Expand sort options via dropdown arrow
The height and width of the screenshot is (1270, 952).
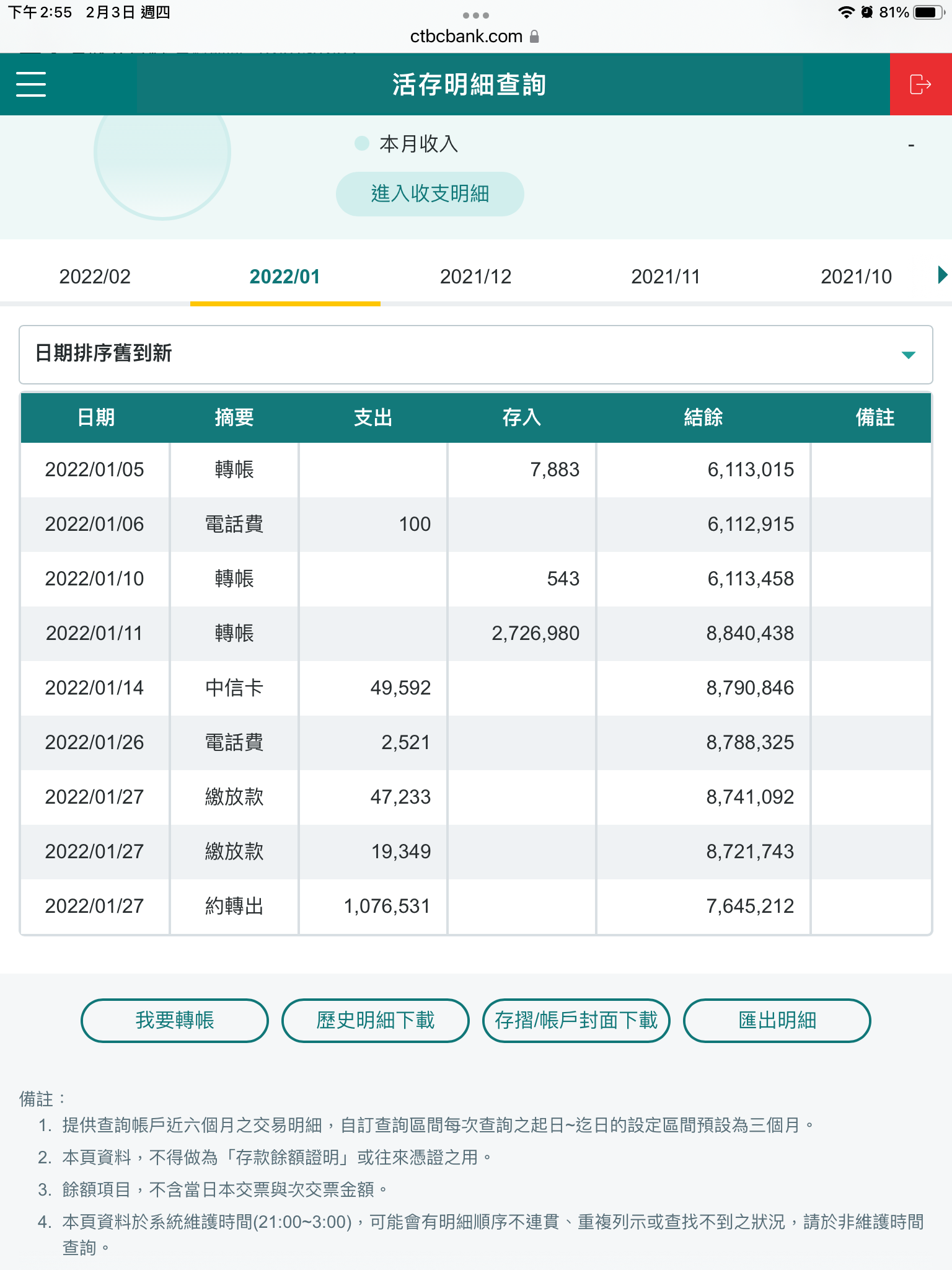point(908,355)
